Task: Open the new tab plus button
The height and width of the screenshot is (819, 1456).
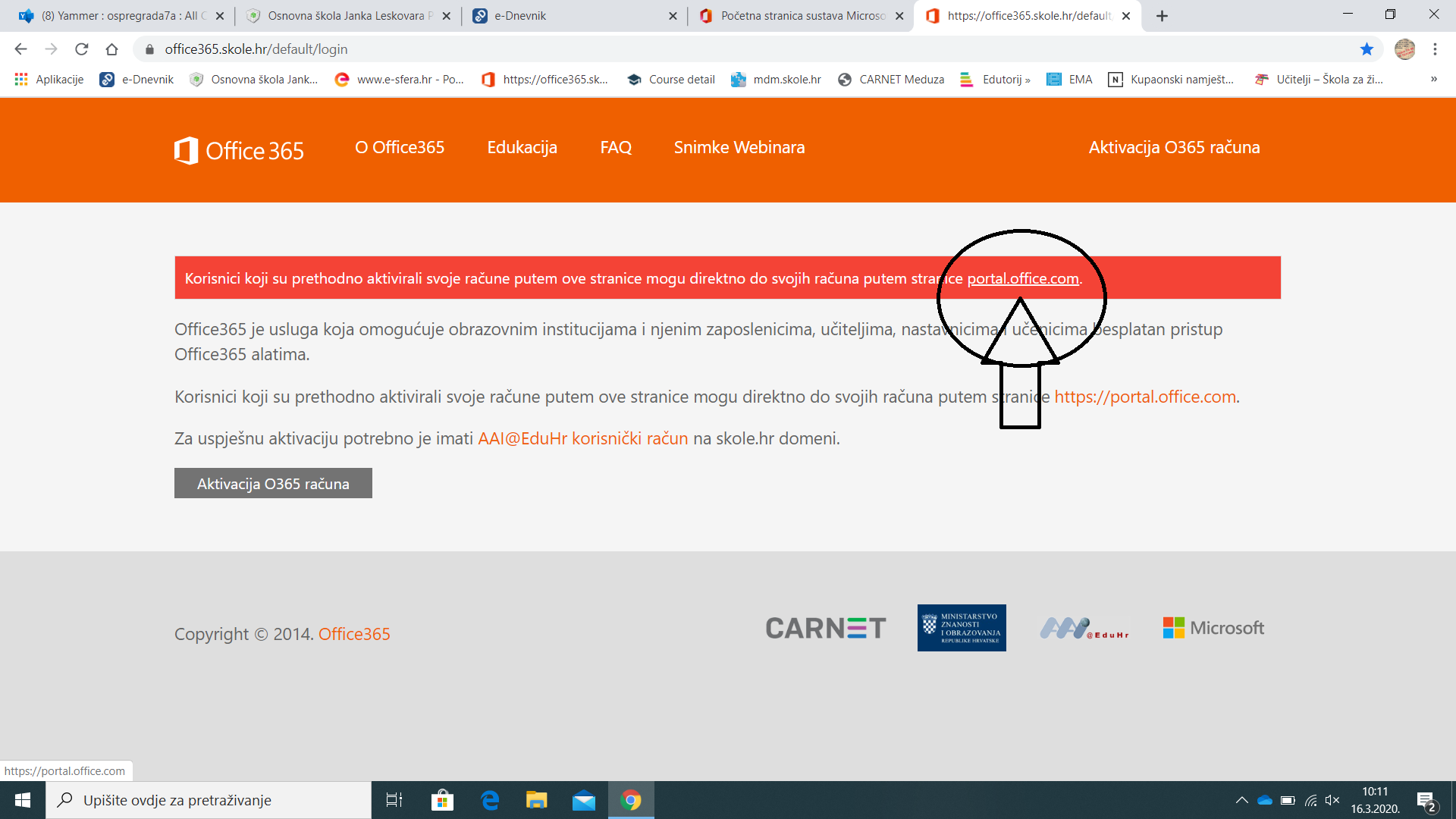Action: click(1162, 16)
